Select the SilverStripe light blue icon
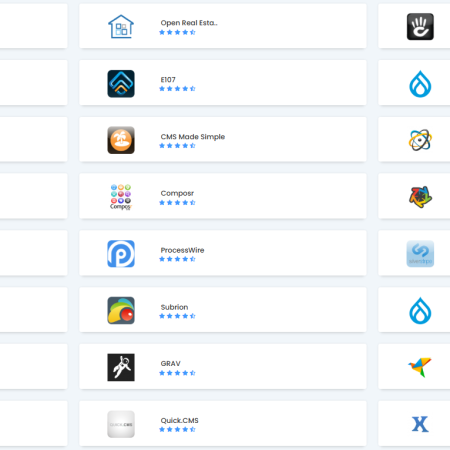This screenshot has height=450, width=450. click(420, 254)
